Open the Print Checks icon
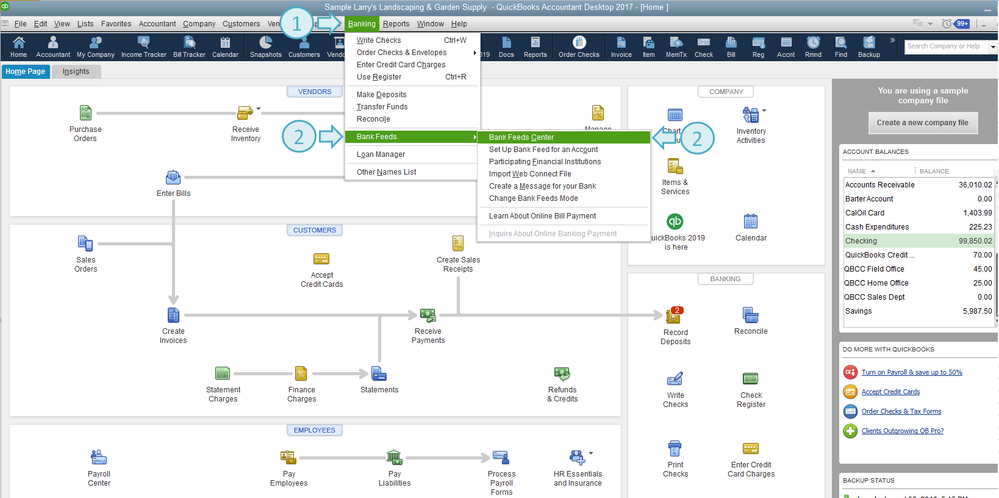The width and height of the screenshot is (999, 498). click(x=675, y=448)
